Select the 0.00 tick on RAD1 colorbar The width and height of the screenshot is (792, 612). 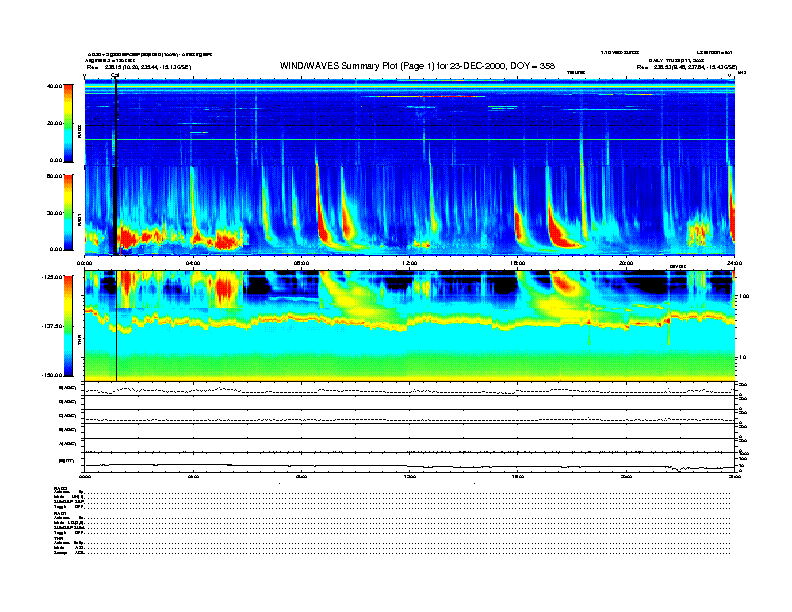(x=56, y=249)
